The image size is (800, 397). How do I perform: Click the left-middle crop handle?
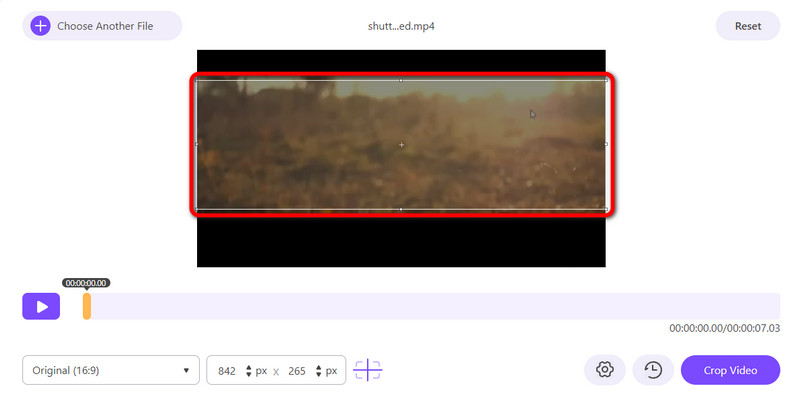(x=197, y=144)
